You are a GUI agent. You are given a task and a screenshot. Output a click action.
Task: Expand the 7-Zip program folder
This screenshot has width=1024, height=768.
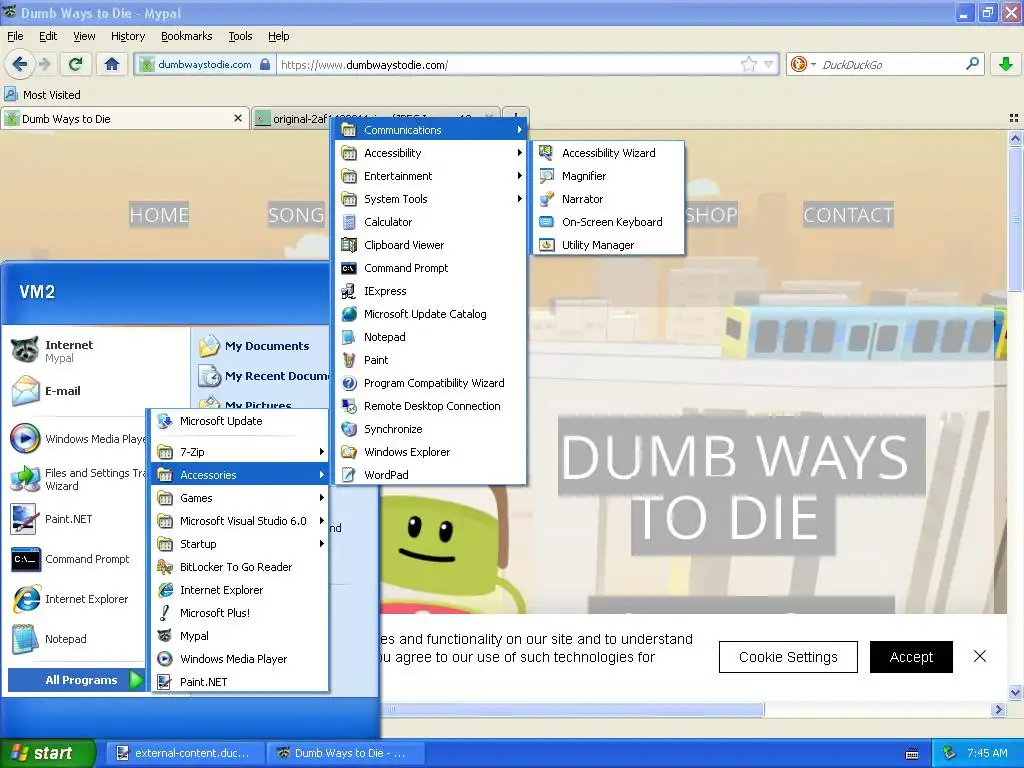(x=240, y=452)
